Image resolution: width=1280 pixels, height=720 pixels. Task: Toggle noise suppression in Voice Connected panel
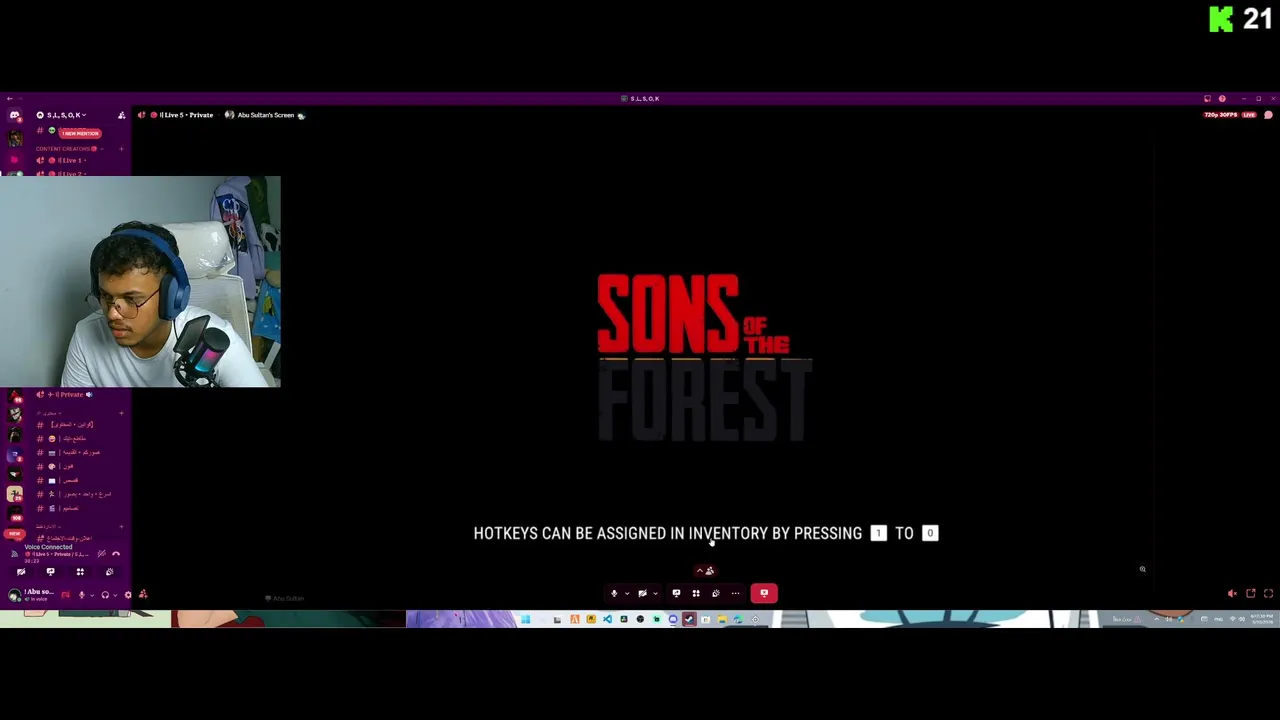pyautogui.click(x=101, y=554)
